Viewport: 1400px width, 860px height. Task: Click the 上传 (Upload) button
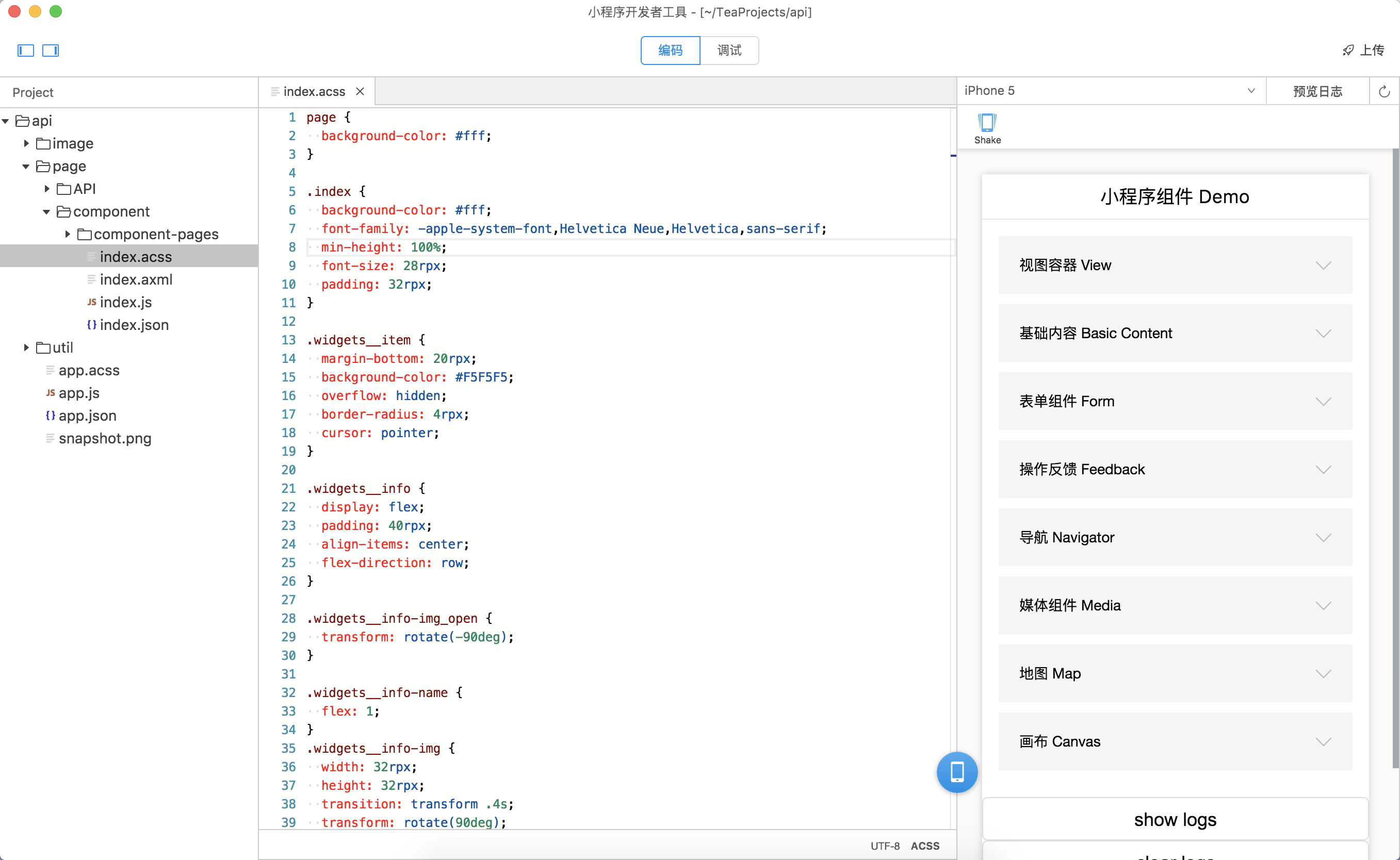(x=1365, y=50)
